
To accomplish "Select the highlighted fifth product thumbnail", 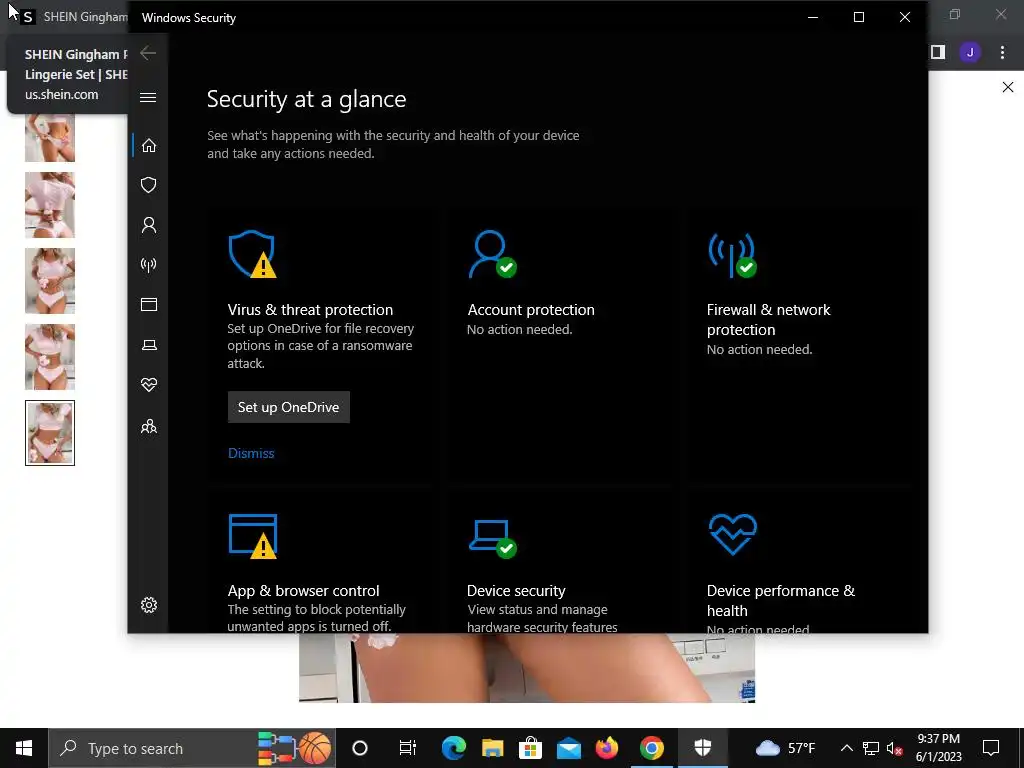I will (x=50, y=433).
